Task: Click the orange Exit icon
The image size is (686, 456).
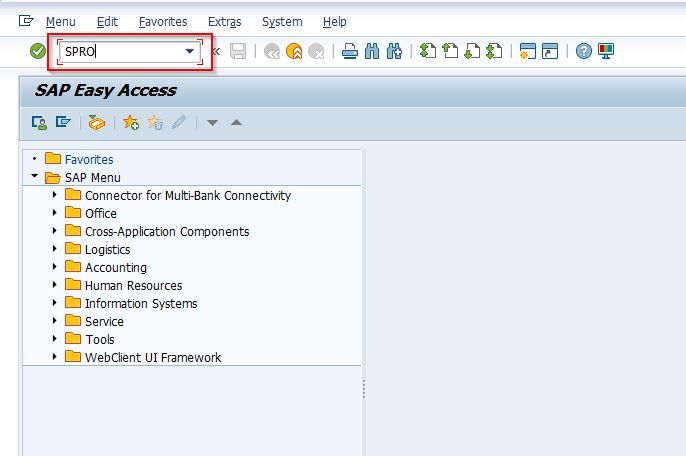Action: coord(294,52)
